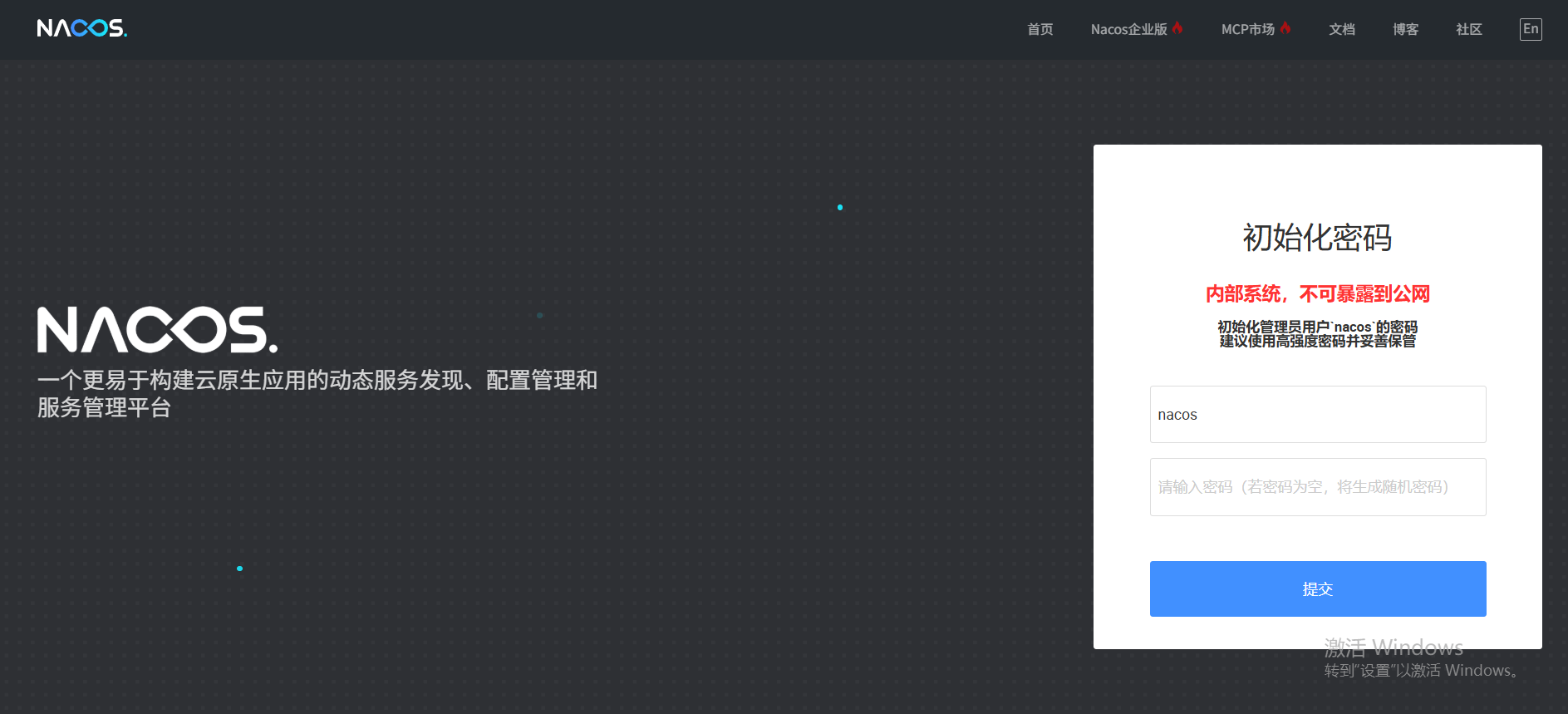The image size is (1568, 714).
Task: Submit with the 提交 button
Action: 1318,588
